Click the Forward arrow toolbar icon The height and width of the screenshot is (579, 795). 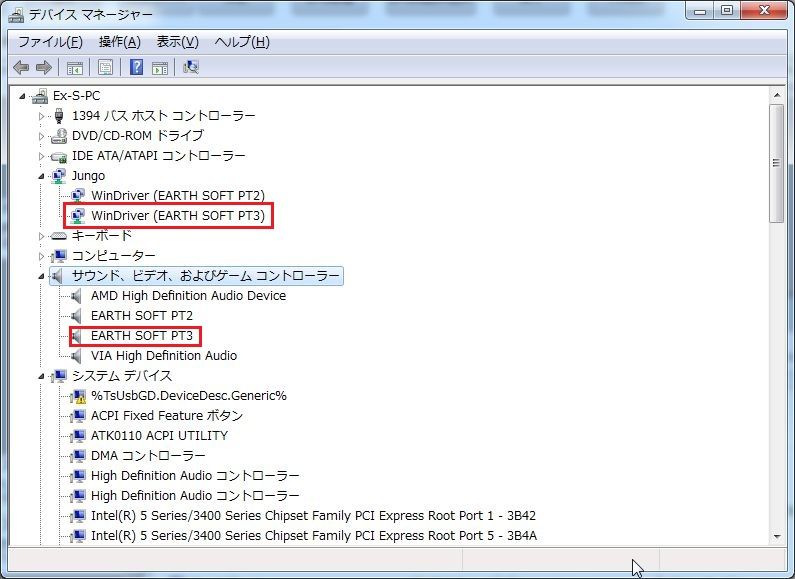44,67
